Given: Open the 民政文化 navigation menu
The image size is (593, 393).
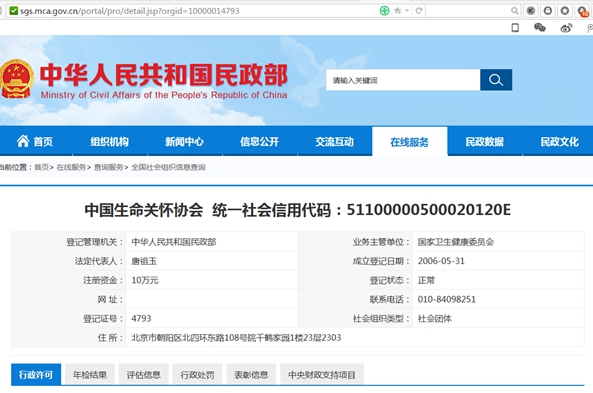Looking at the screenshot, I should (x=559, y=141).
